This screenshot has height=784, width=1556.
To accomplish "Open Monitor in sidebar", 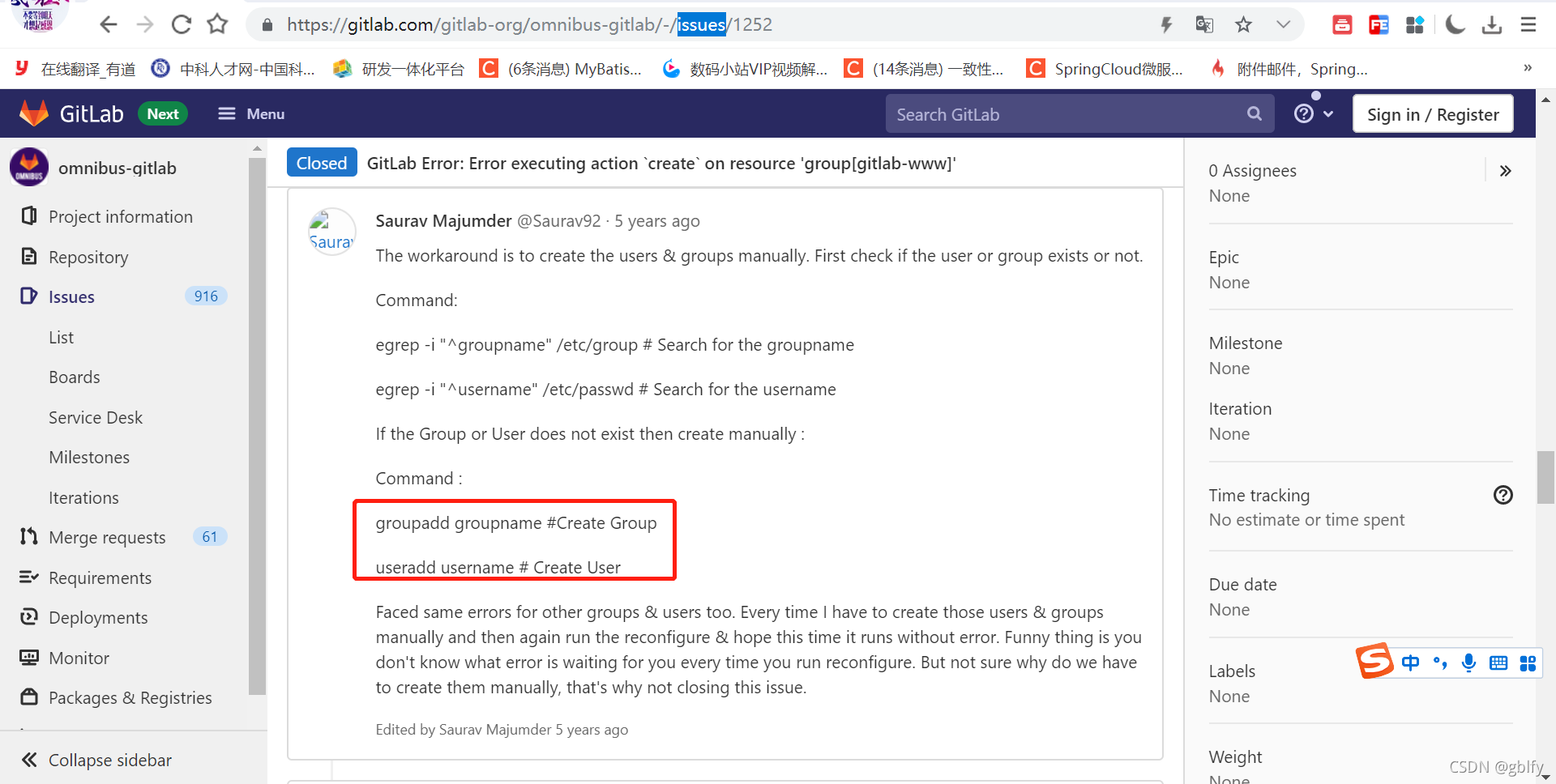I will (x=79, y=658).
